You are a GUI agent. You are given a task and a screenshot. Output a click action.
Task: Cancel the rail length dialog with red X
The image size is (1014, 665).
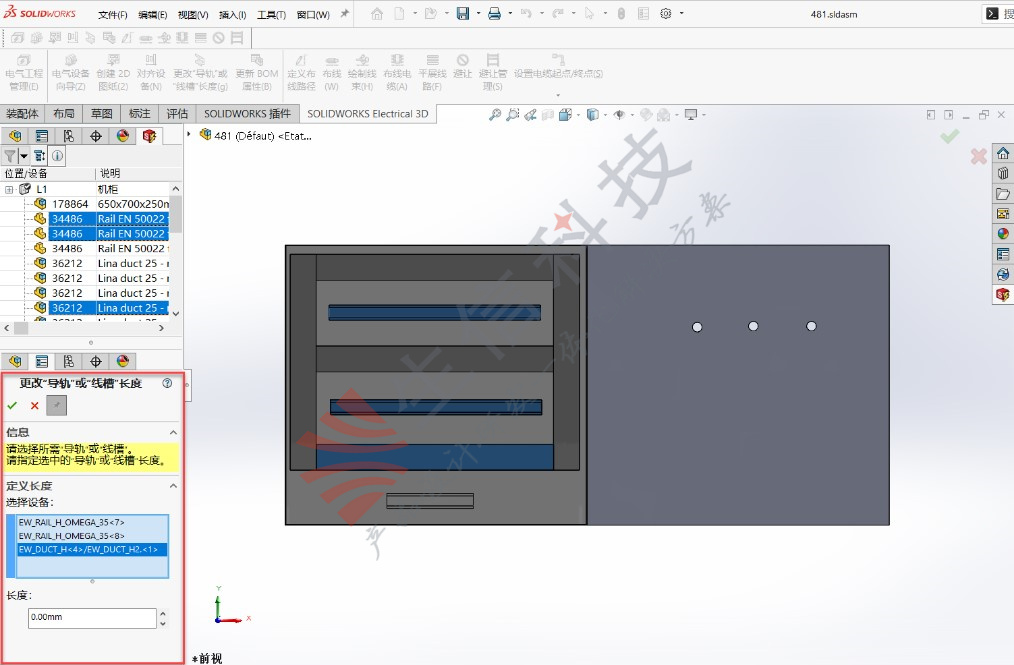point(35,406)
